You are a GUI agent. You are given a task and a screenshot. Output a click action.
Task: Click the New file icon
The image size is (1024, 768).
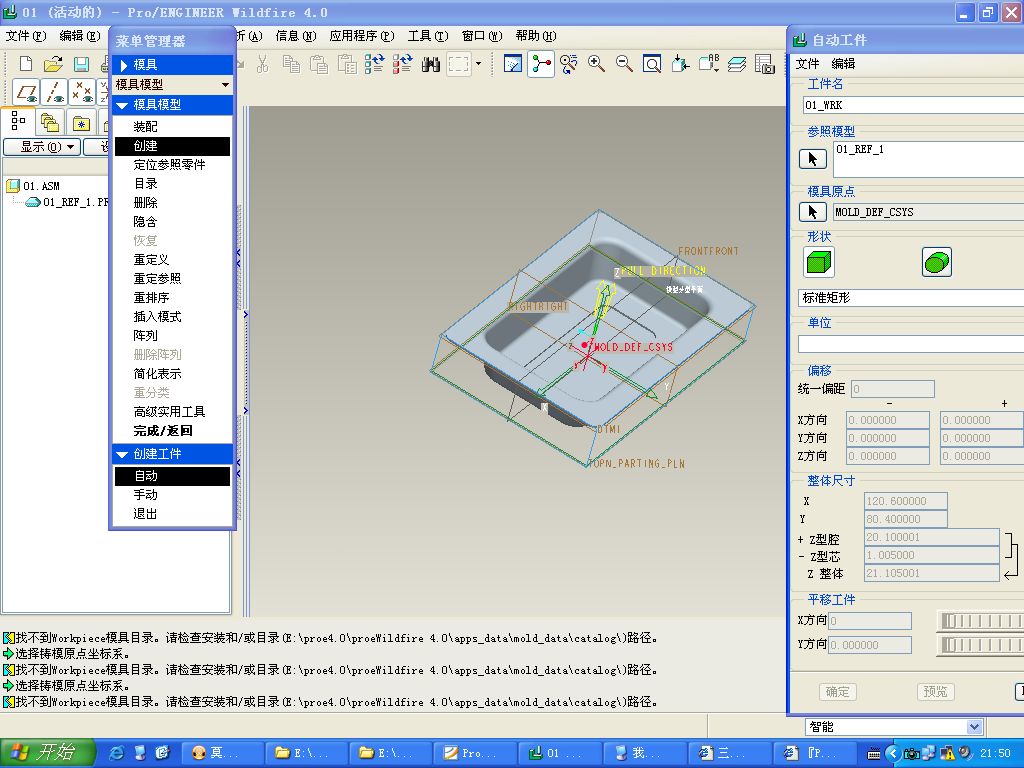[25, 64]
